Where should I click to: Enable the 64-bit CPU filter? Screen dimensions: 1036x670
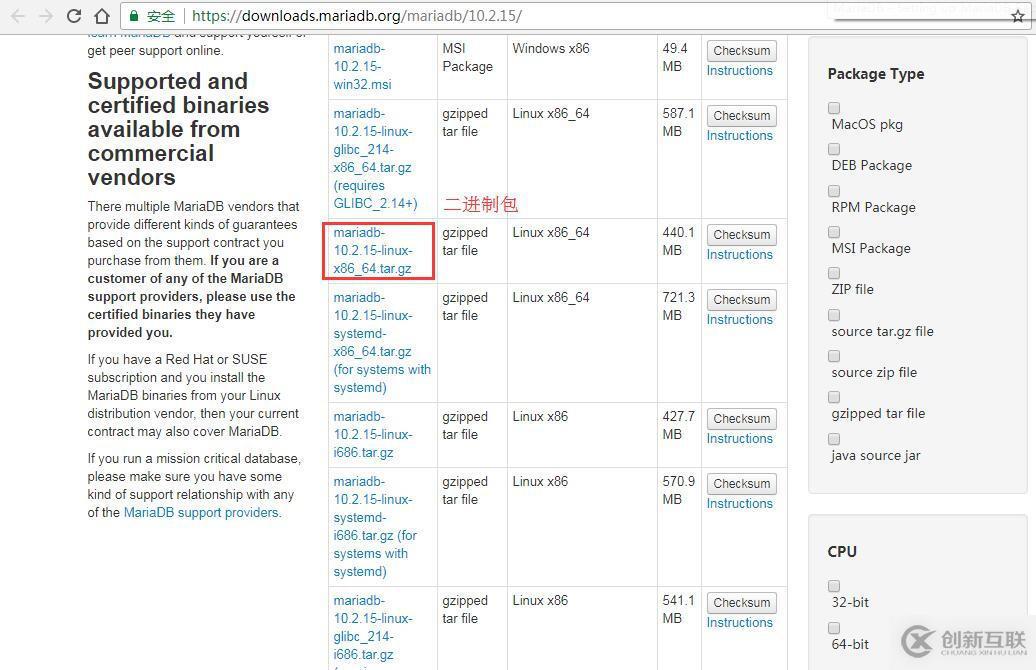[x=834, y=627]
